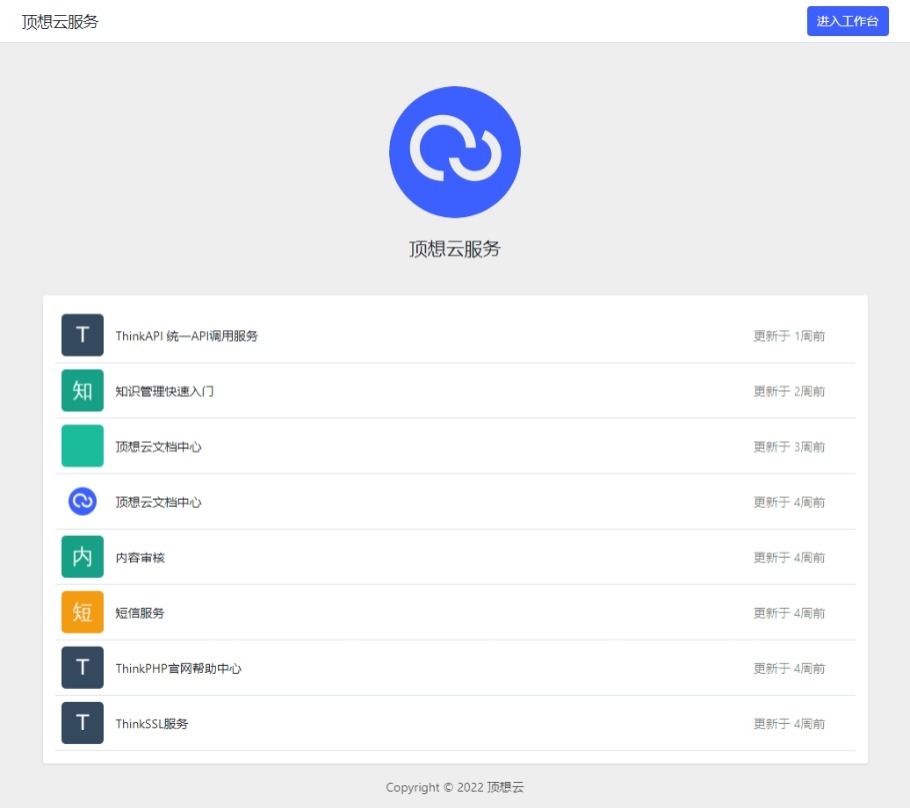Screen dimensions: 910x808
Task: Click the orange '短' SMS service icon
Action: click(x=81, y=612)
